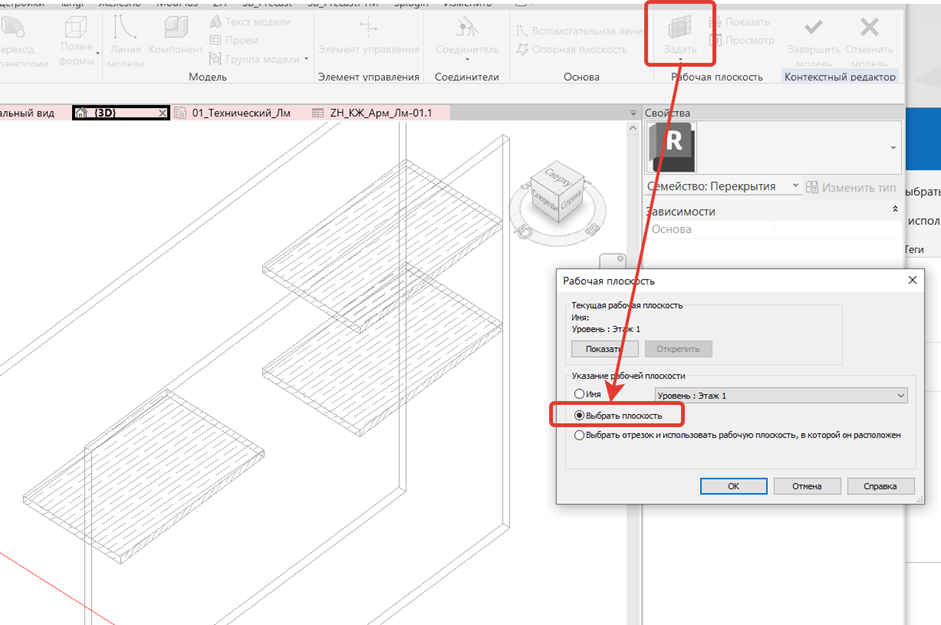Click the Справа face of the ViewCube
The width and height of the screenshot is (941, 625).
pyautogui.click(x=571, y=201)
